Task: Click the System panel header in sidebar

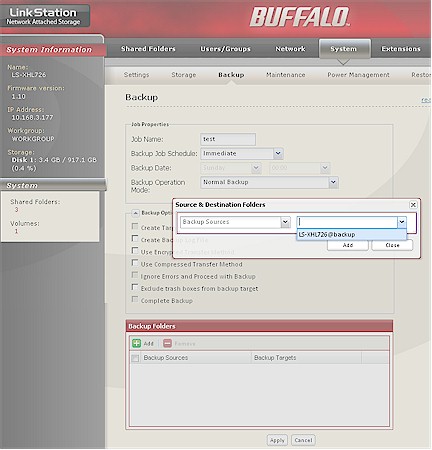Action: [x=53, y=185]
